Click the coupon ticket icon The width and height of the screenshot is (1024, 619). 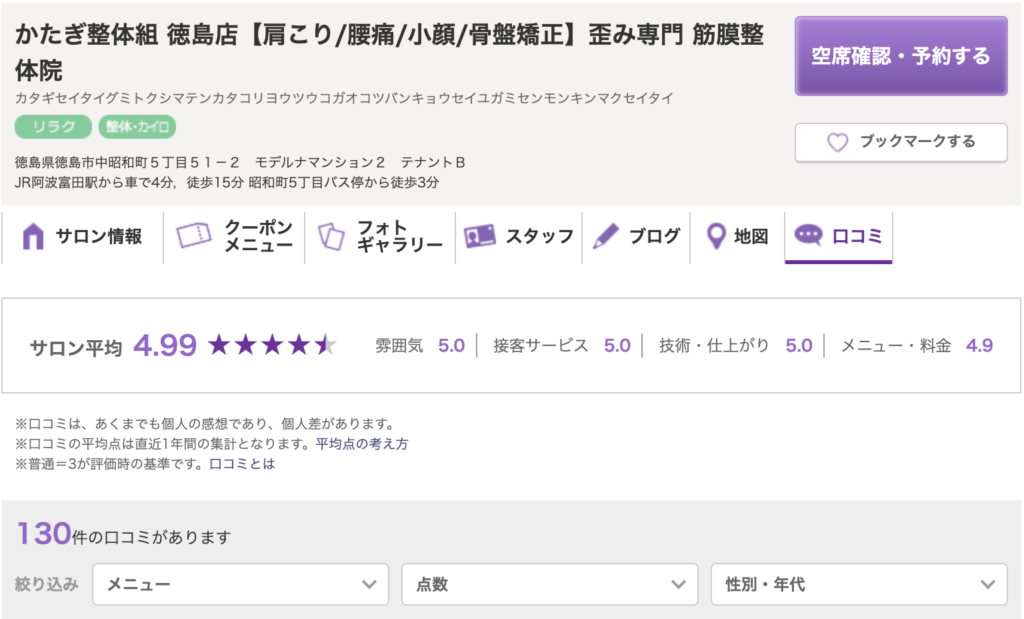[x=194, y=237]
